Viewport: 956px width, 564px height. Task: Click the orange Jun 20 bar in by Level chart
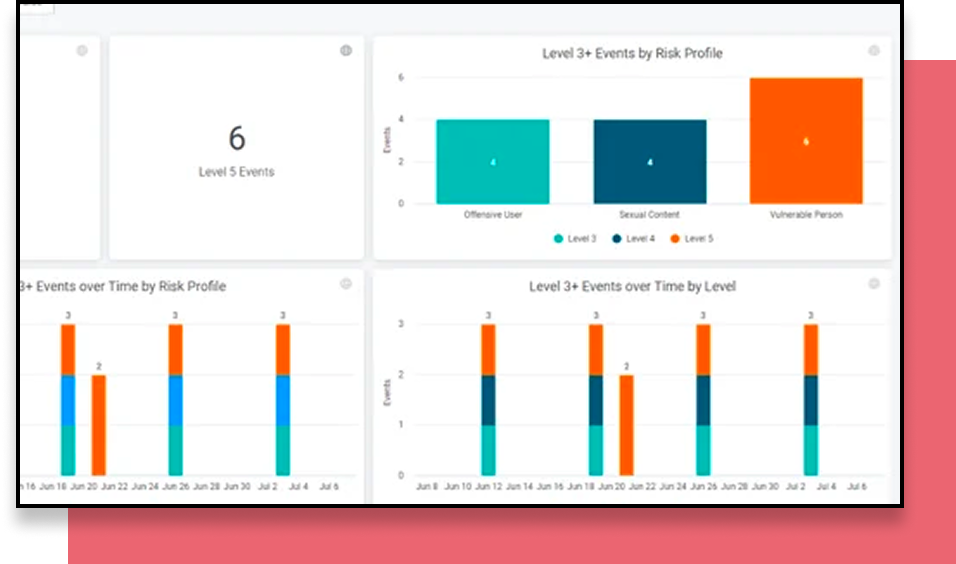pos(626,425)
